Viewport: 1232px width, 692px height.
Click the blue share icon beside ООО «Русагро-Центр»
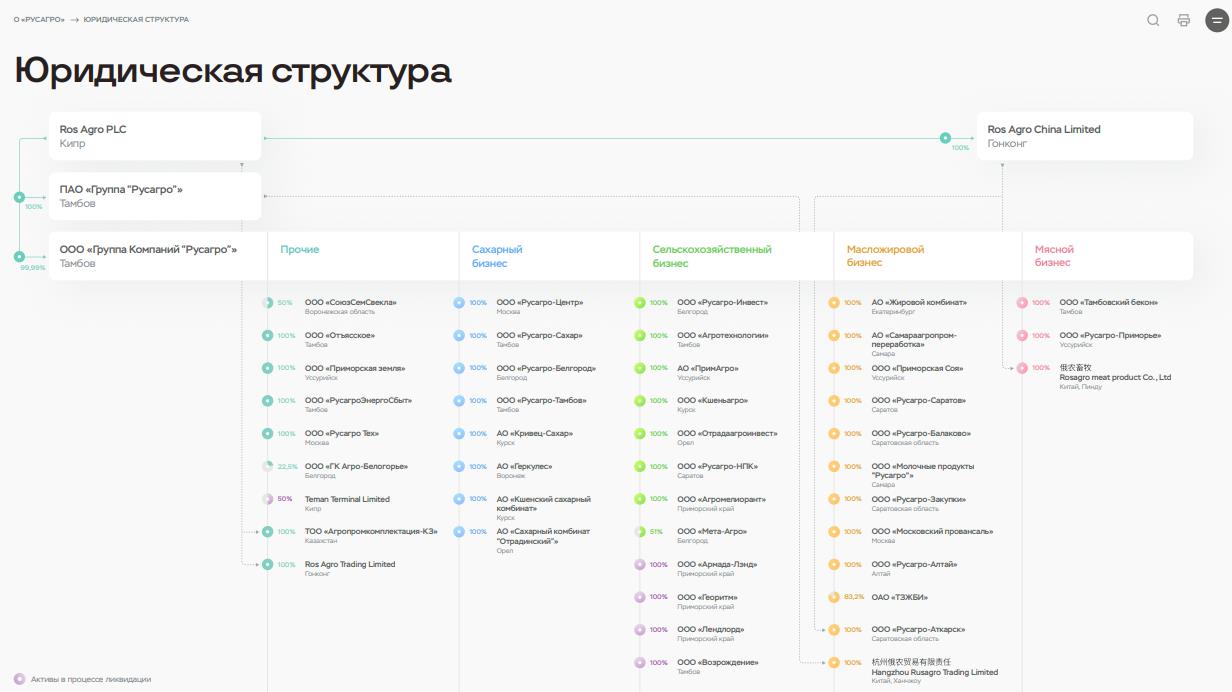coord(459,303)
